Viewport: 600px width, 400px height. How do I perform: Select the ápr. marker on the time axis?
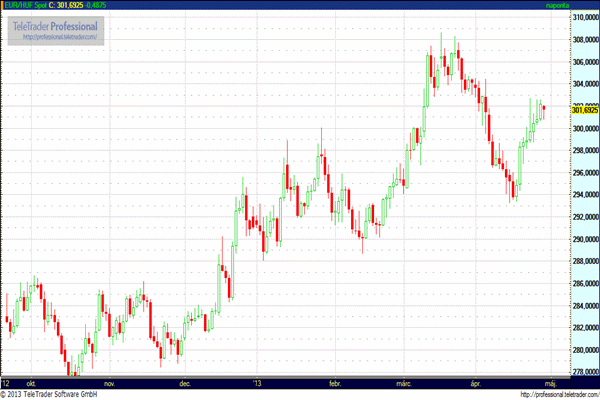click(475, 383)
